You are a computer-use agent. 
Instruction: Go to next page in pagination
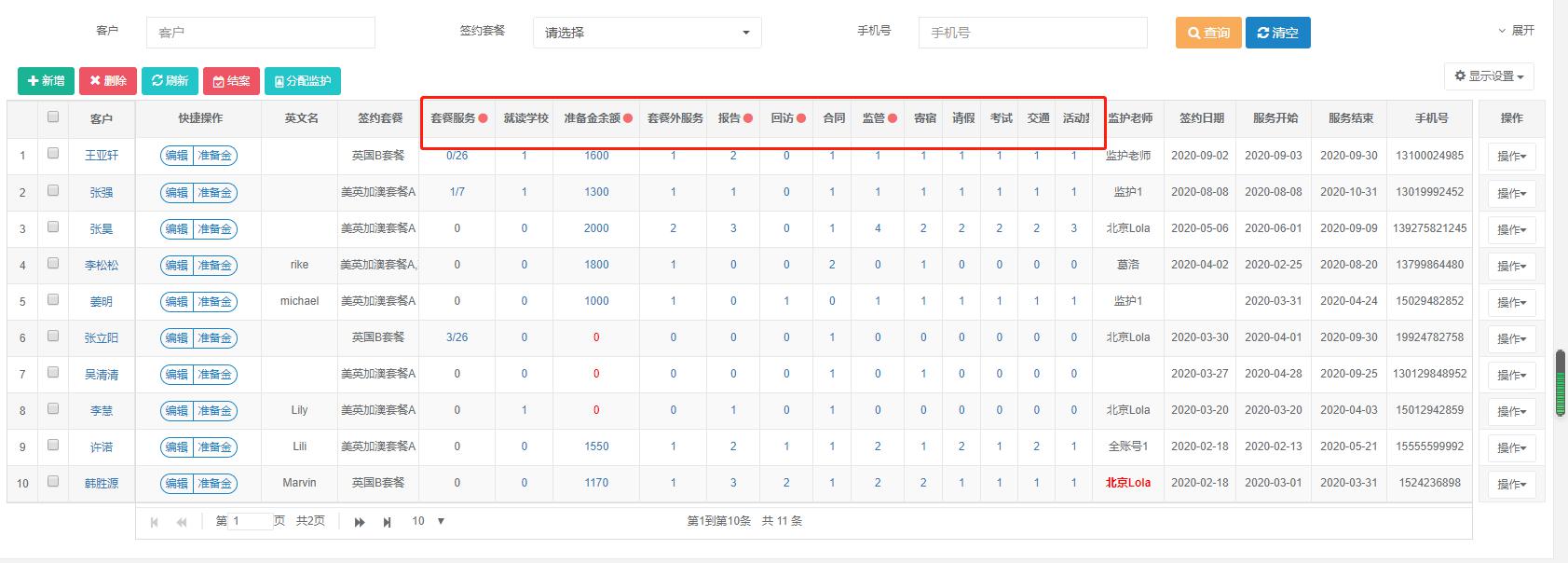point(359,522)
